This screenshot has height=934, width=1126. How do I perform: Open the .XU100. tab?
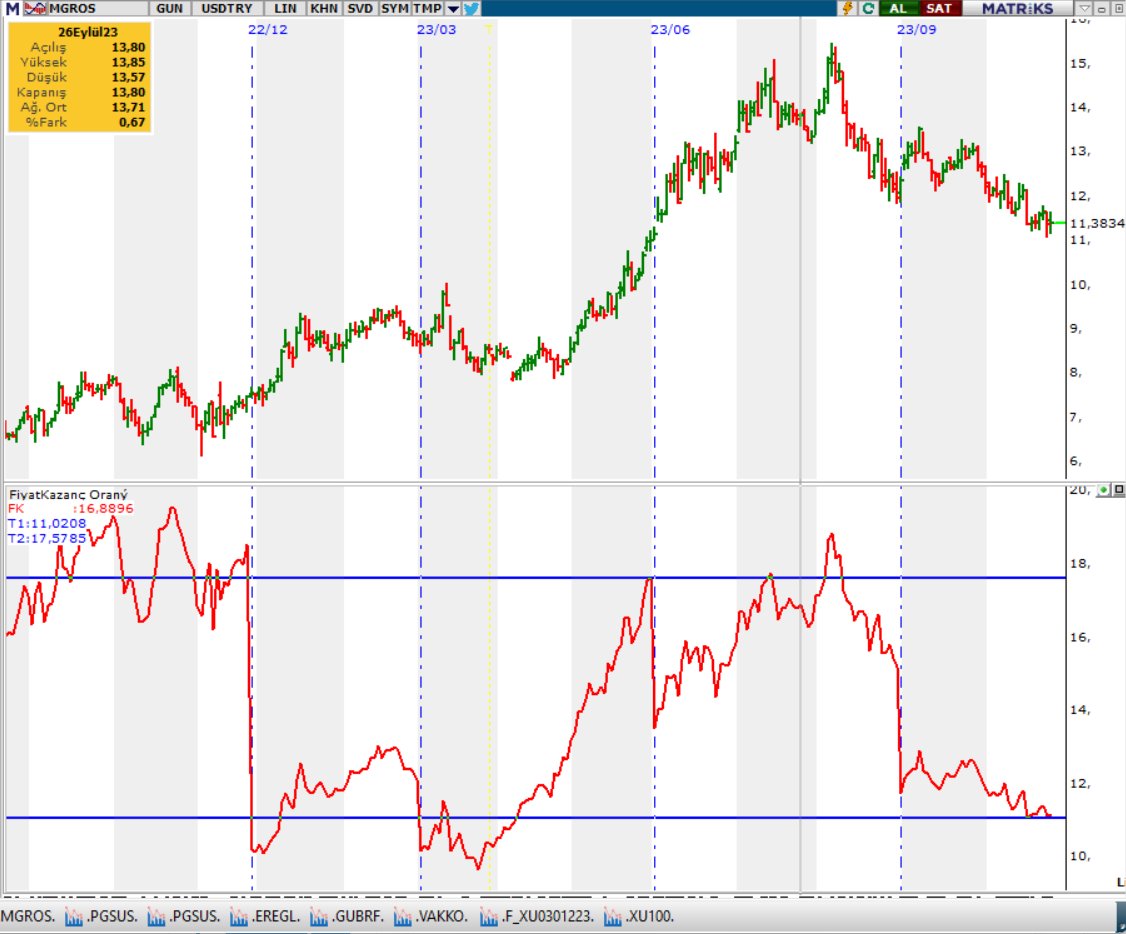[x=649, y=917]
